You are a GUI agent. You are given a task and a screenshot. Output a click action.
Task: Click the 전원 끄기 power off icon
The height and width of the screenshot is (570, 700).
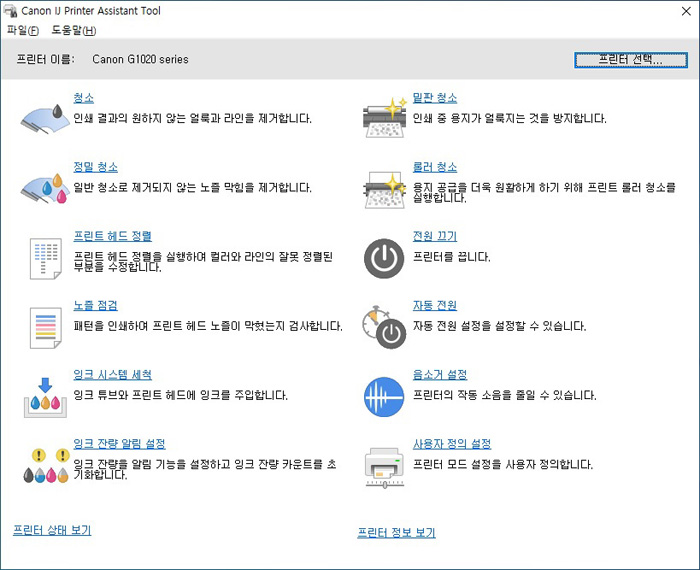pos(384,258)
